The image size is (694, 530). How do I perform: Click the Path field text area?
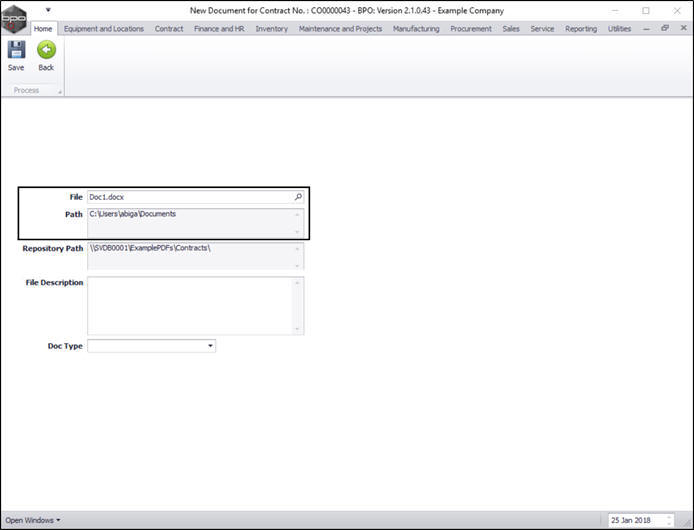[x=196, y=222]
